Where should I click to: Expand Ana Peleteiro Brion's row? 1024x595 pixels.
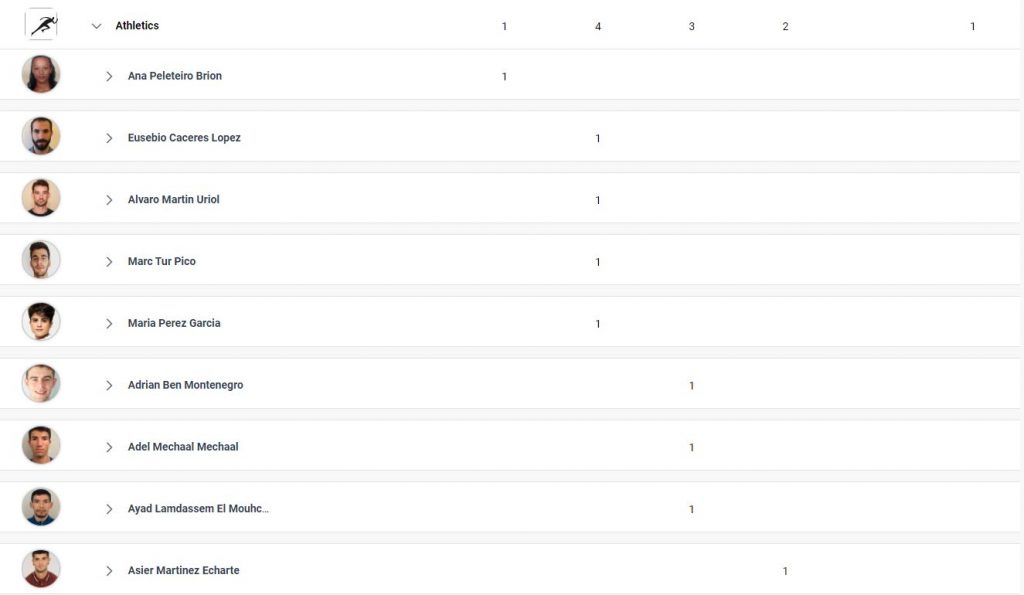[109, 76]
